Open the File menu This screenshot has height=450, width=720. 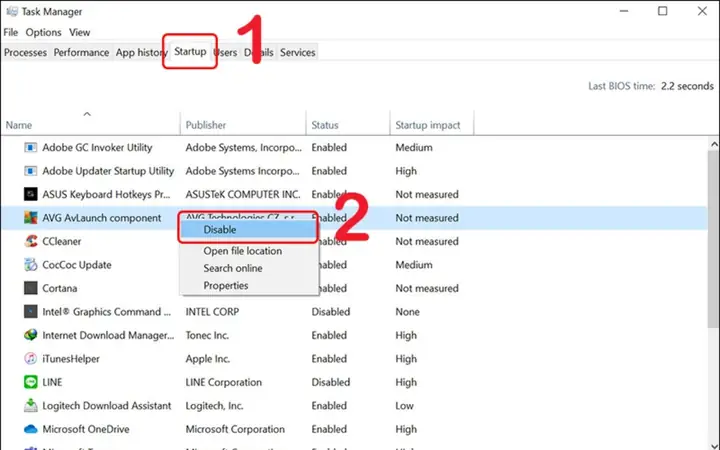(11, 32)
